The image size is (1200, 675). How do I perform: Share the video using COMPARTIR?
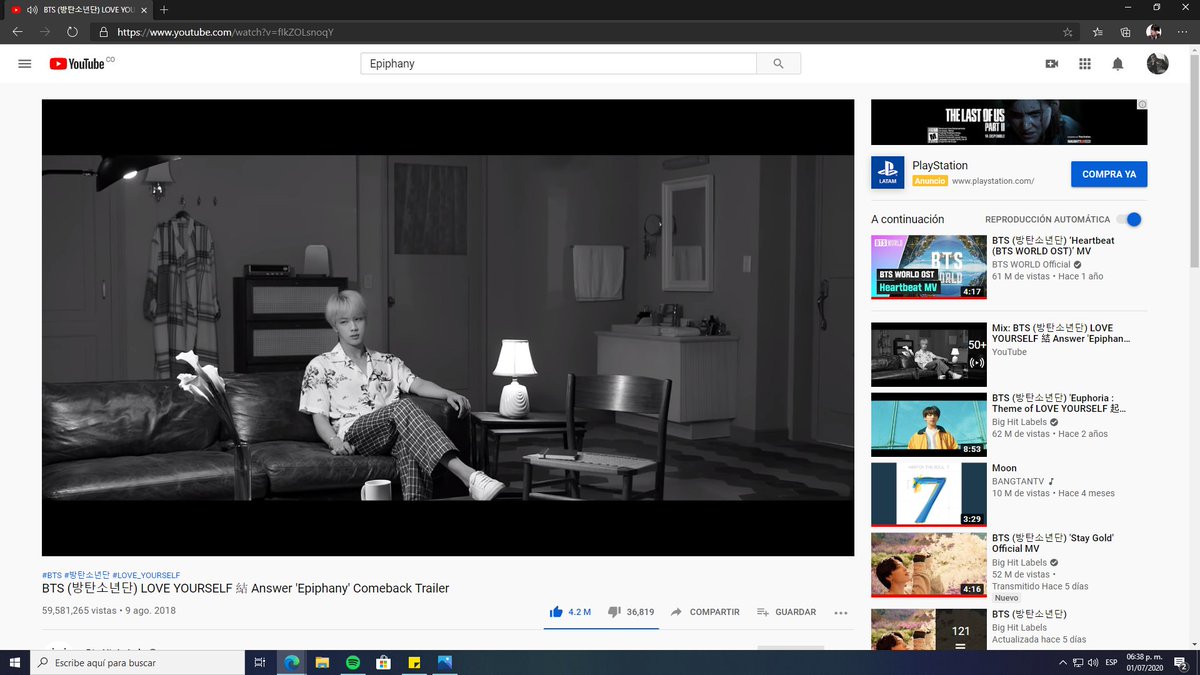(705, 612)
